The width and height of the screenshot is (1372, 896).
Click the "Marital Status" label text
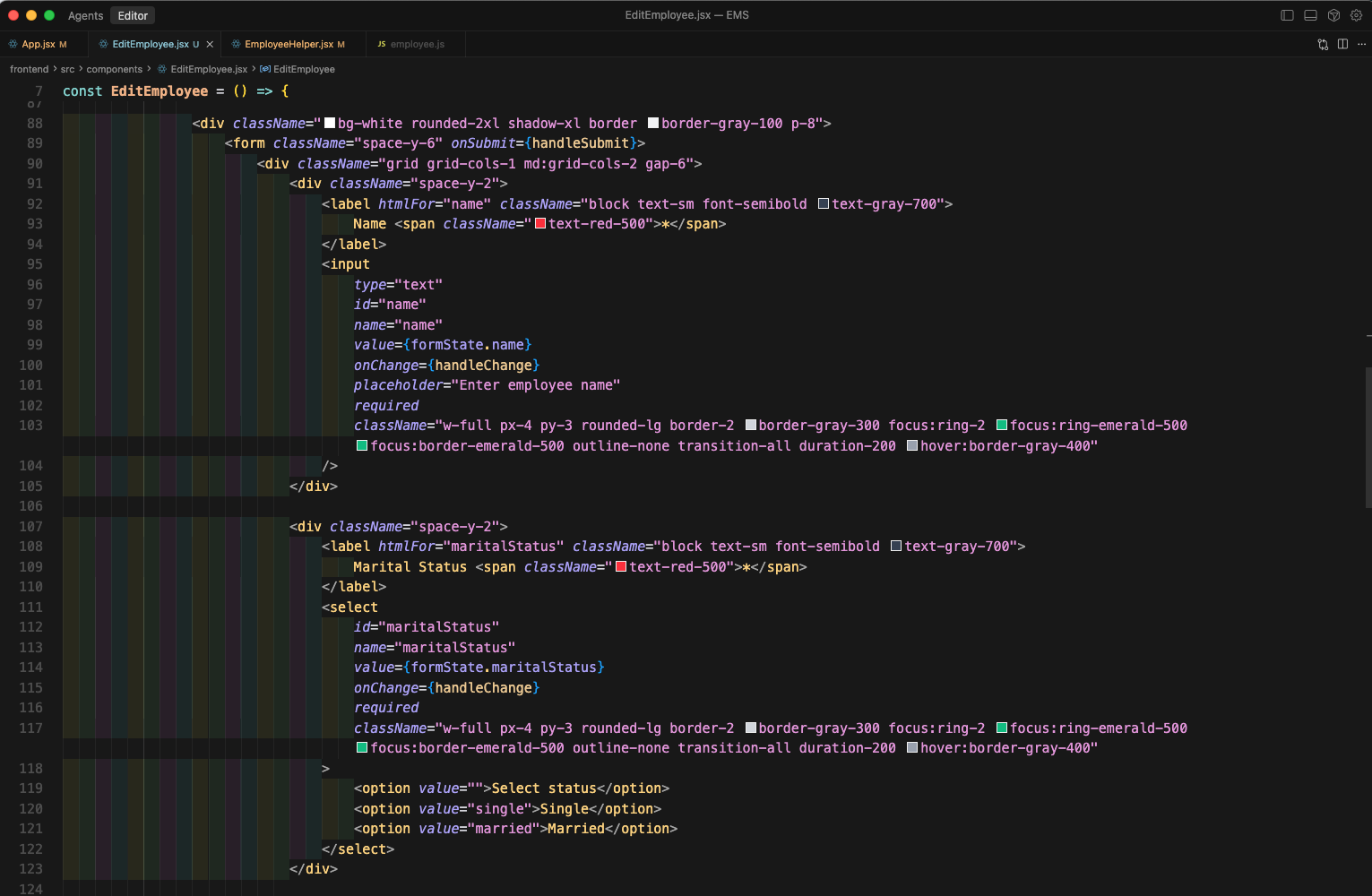pos(410,567)
